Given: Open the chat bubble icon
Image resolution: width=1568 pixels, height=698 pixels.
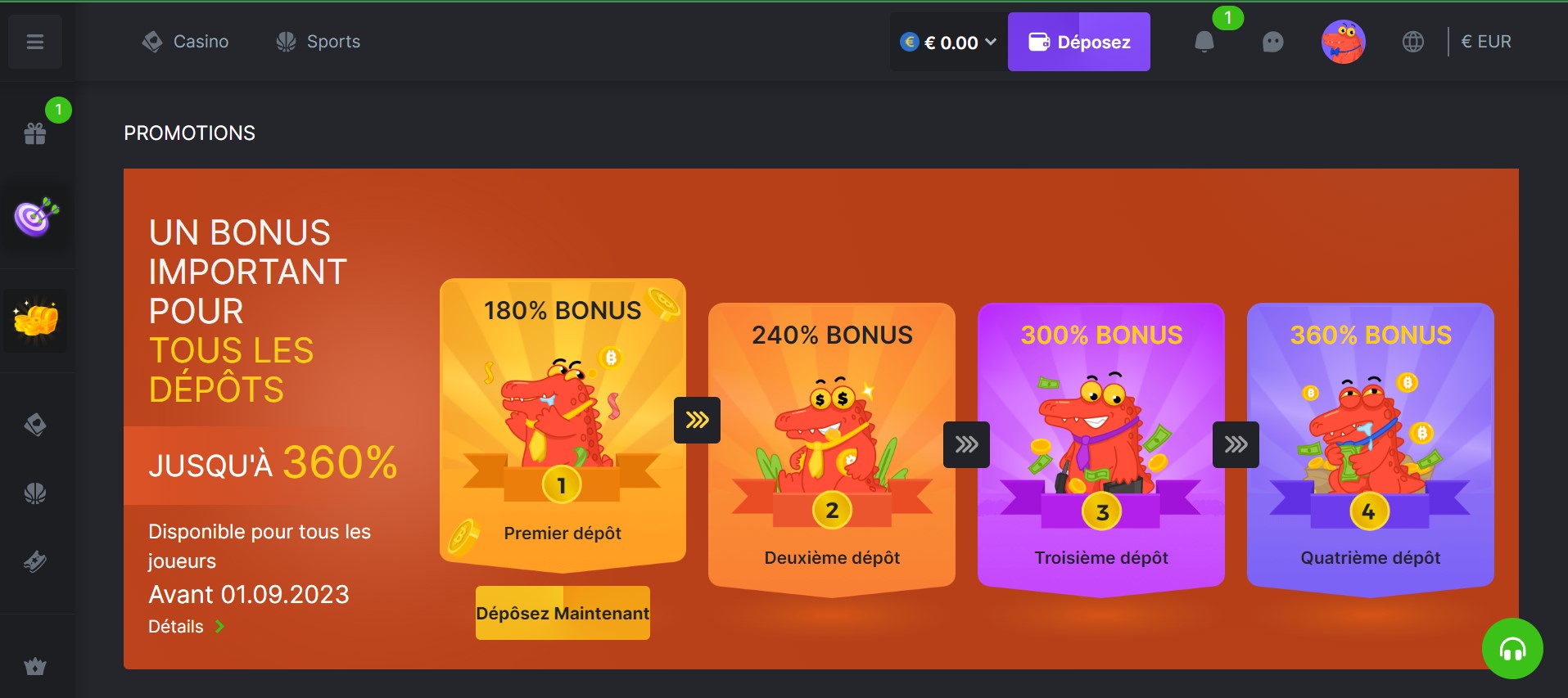Looking at the screenshot, I should pyautogui.click(x=1272, y=42).
